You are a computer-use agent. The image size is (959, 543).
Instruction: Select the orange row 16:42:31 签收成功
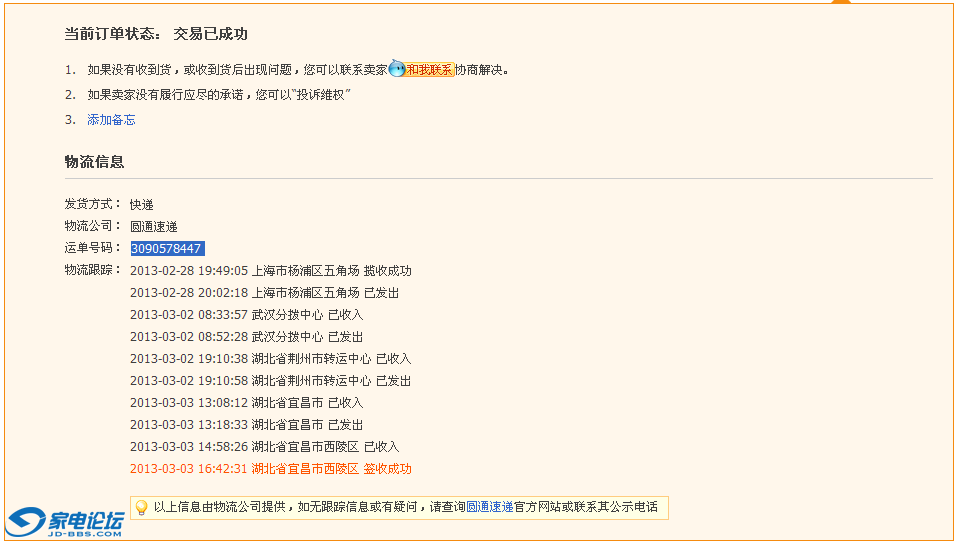tap(270, 469)
